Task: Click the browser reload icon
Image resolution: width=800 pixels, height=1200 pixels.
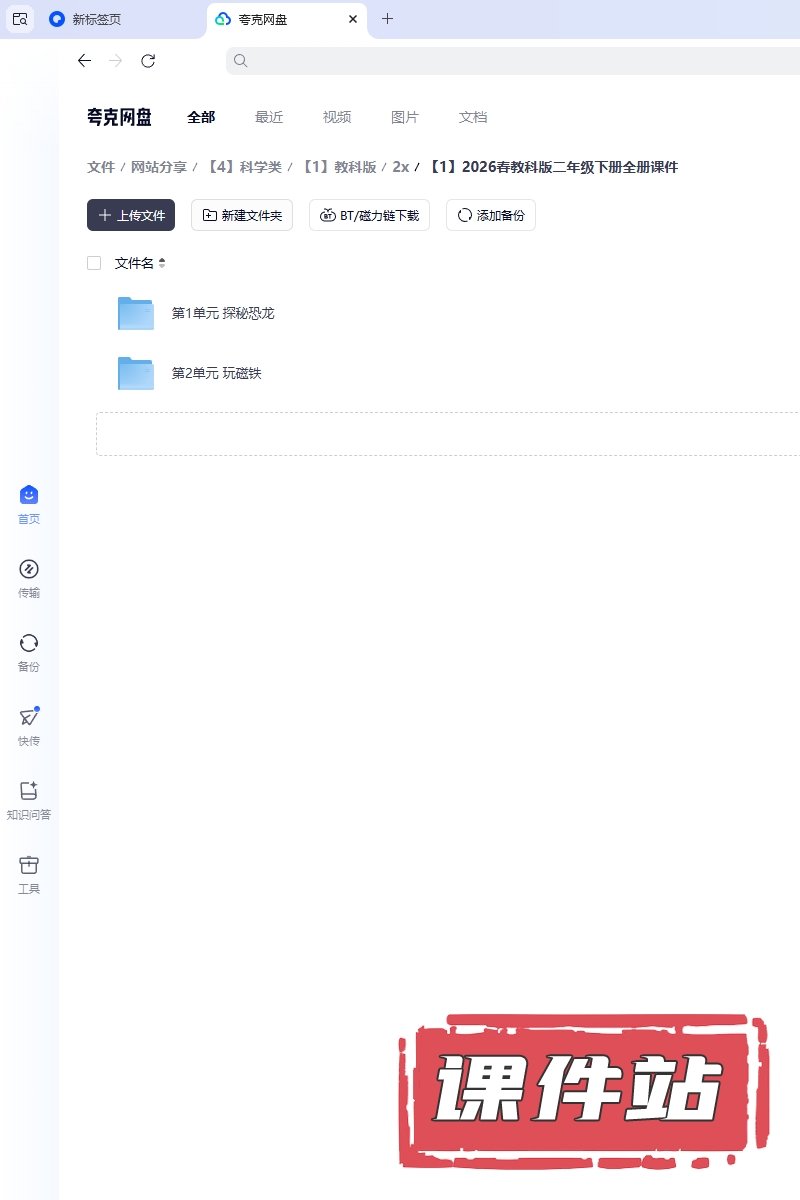Action: point(148,61)
